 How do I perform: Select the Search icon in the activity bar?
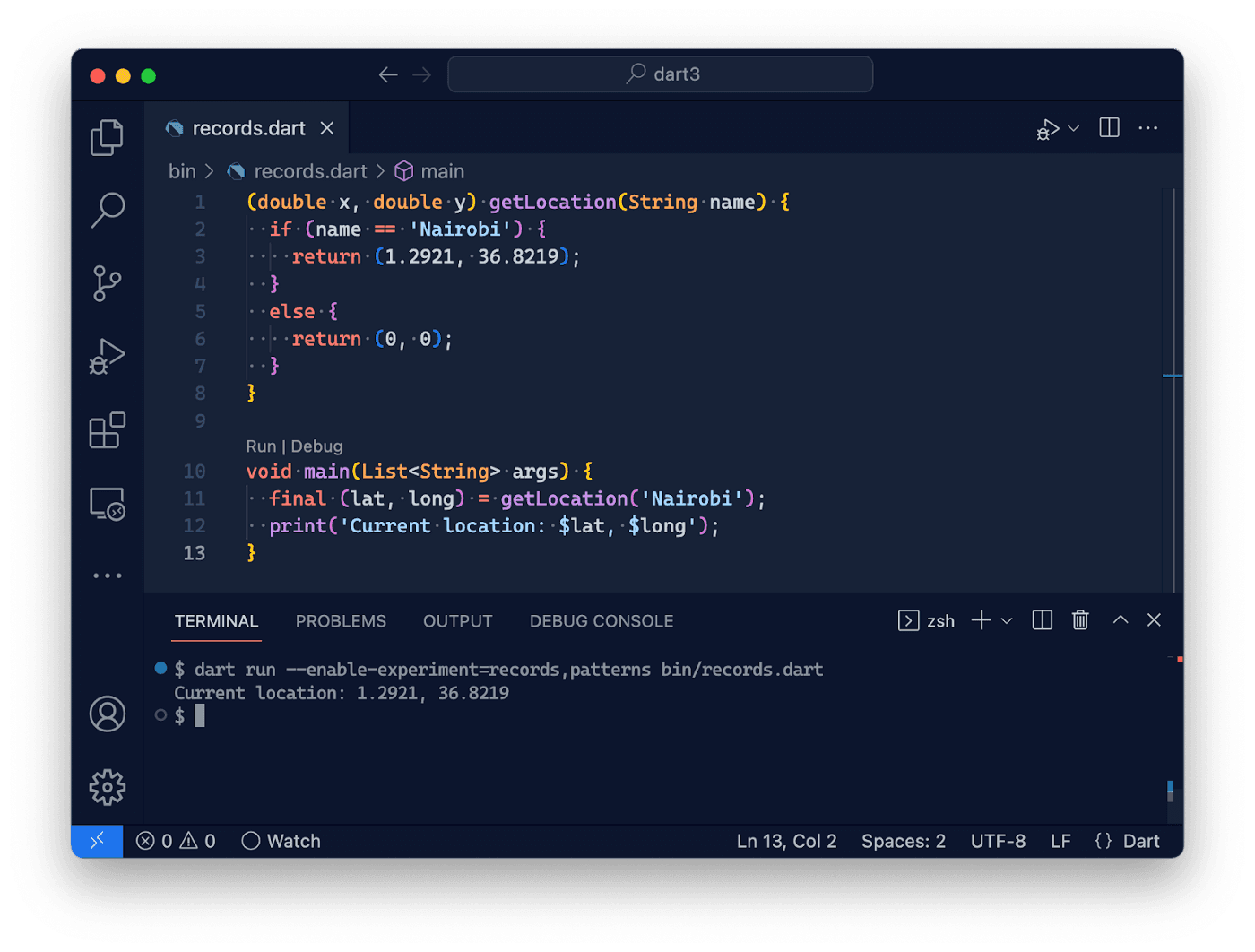tap(107, 209)
